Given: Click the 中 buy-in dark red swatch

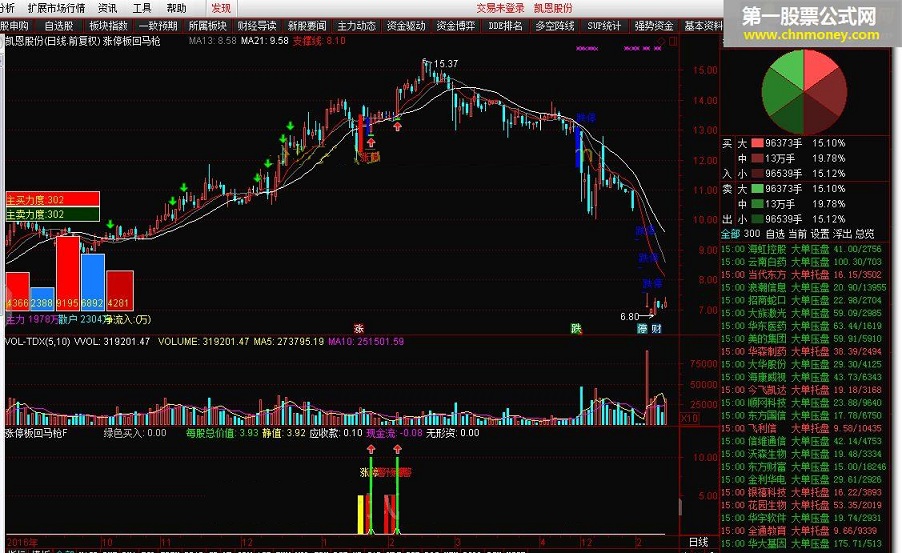Looking at the screenshot, I should coord(757,158).
